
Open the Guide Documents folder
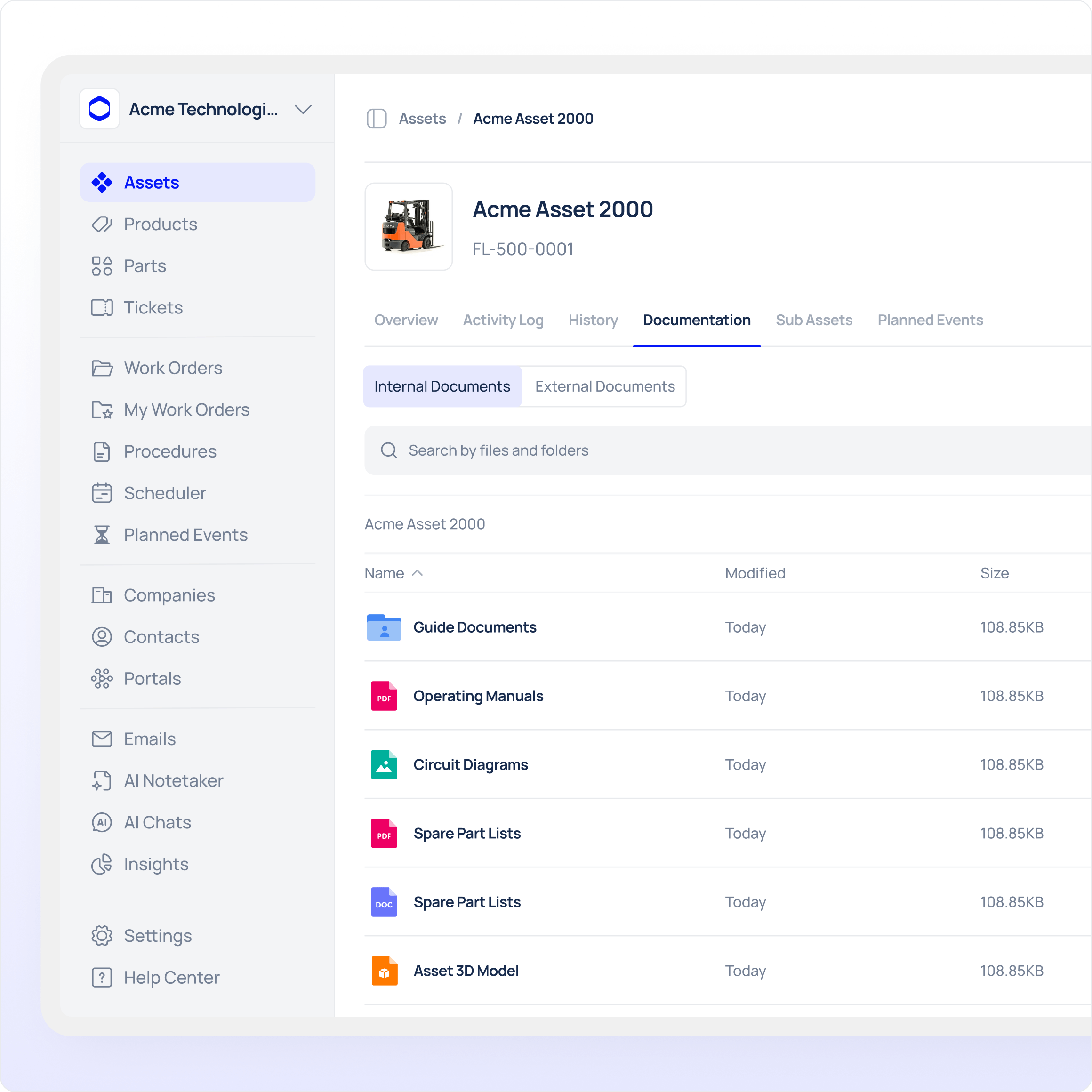[x=474, y=627]
